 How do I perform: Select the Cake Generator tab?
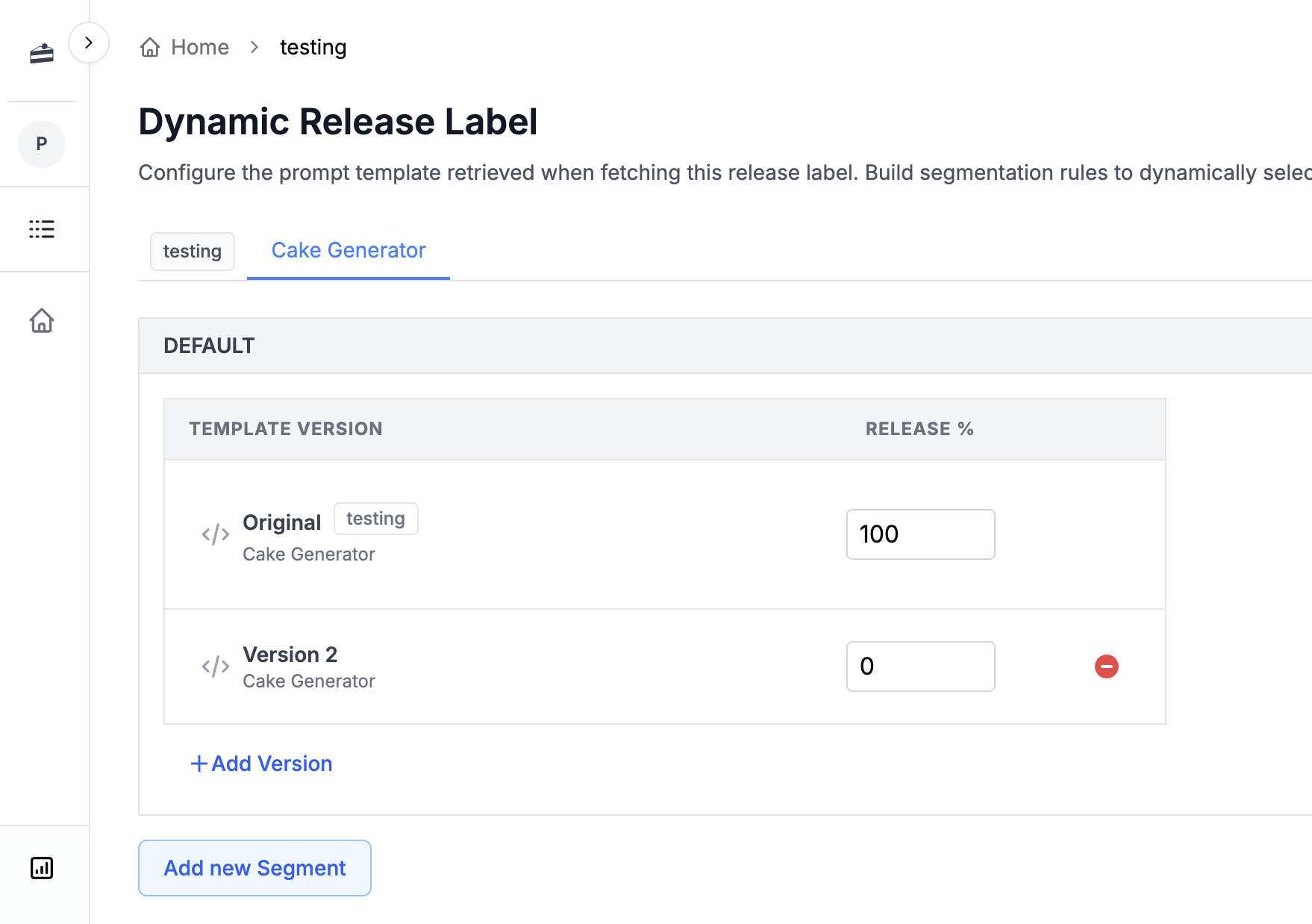pyautogui.click(x=348, y=250)
